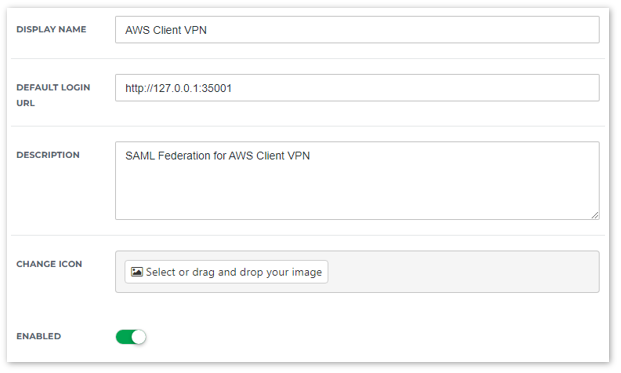Click the white knob of the Enabled switch
The height and width of the screenshot is (373, 621).
(139, 337)
